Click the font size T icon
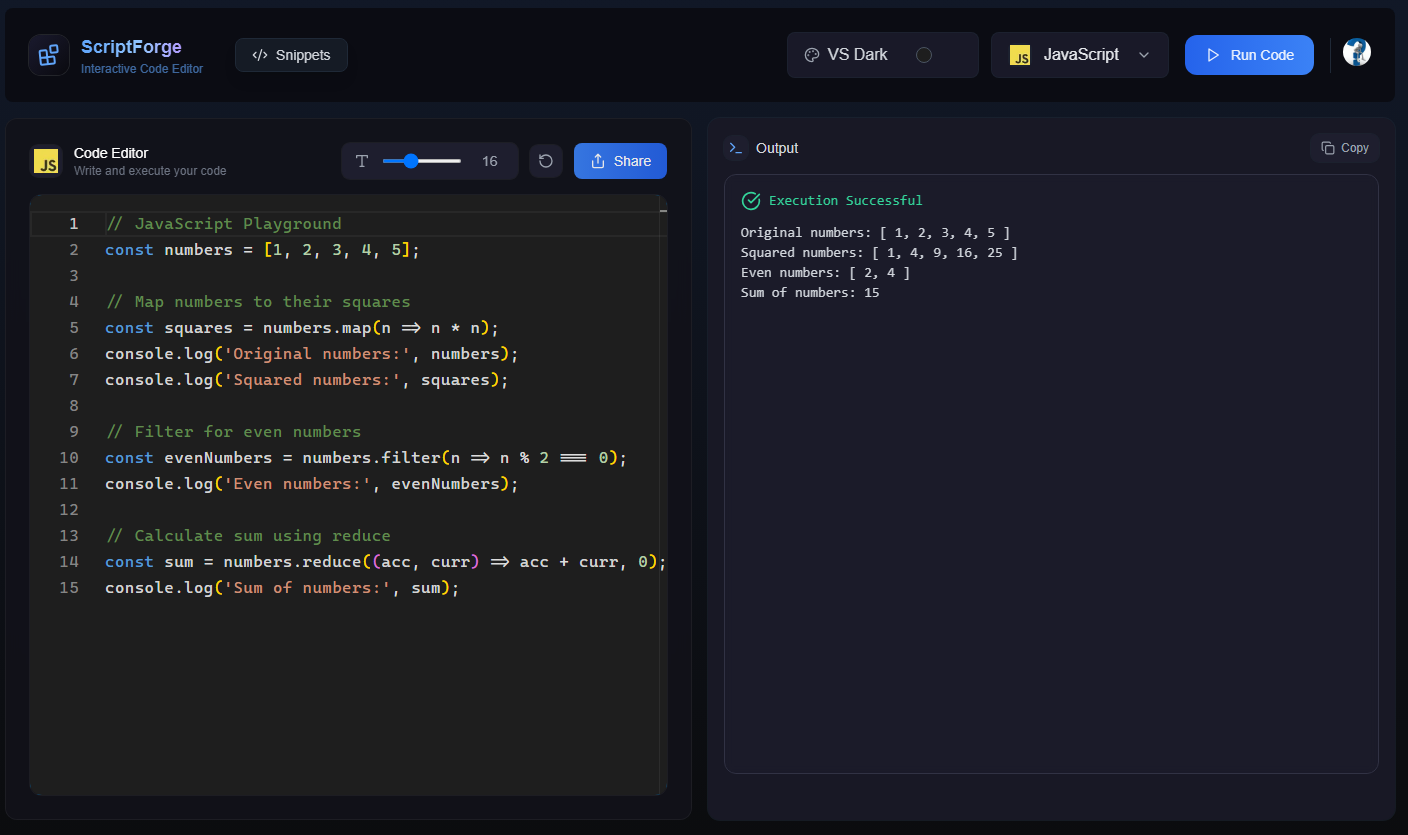 (362, 161)
